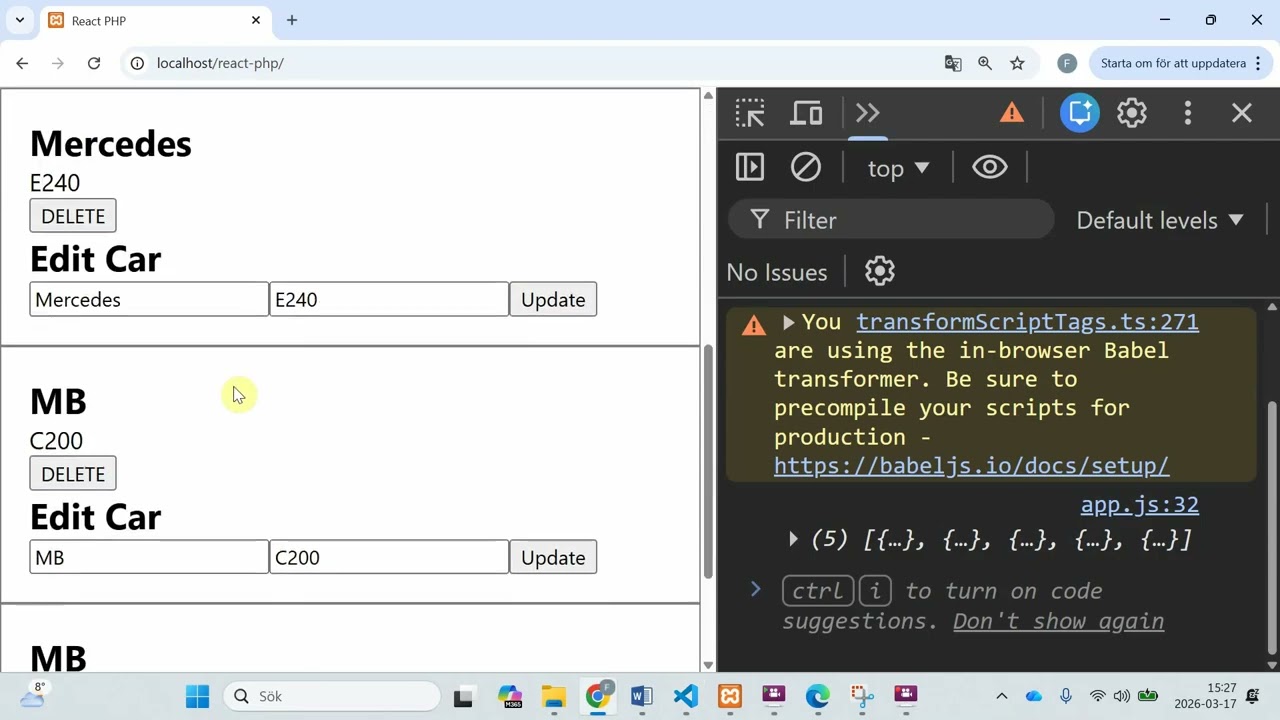Expand the Babel warning message triangle

pos(788,322)
